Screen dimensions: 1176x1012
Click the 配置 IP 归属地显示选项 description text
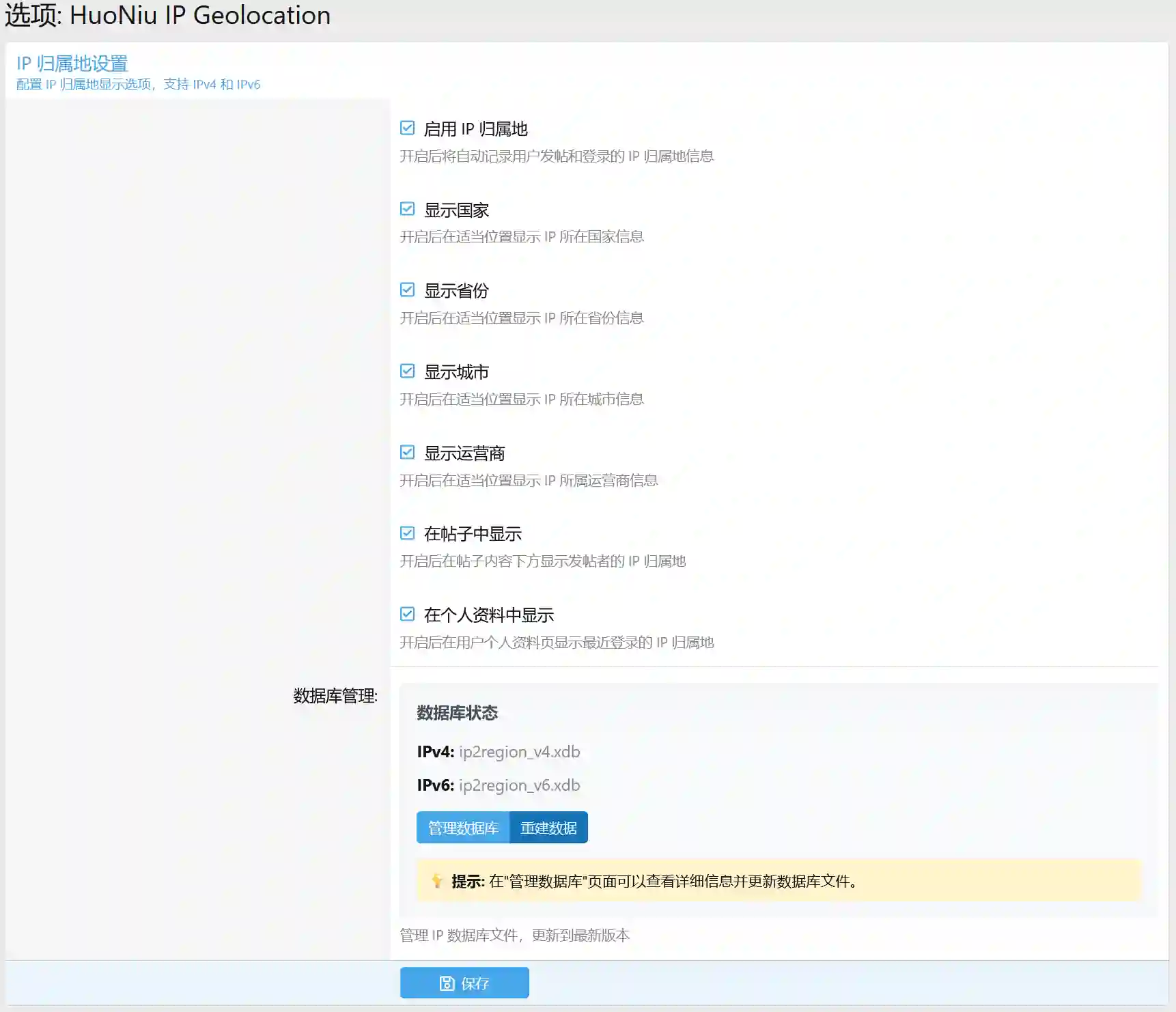tap(138, 85)
